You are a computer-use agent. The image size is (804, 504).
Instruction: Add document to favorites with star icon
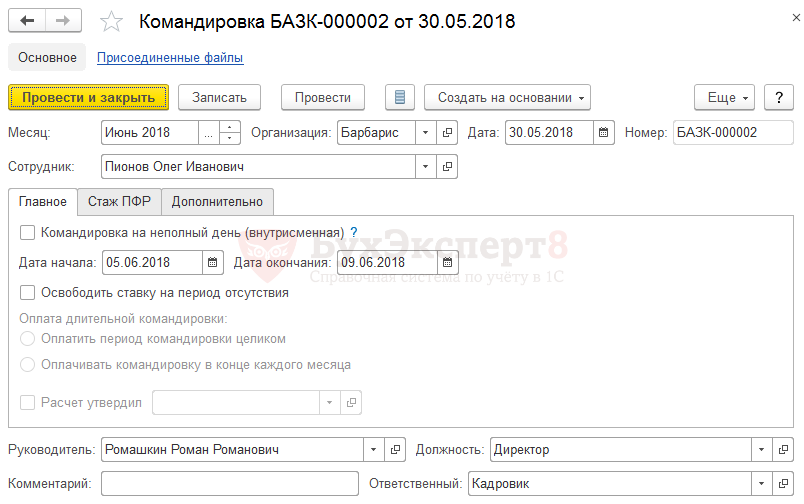coord(112,21)
